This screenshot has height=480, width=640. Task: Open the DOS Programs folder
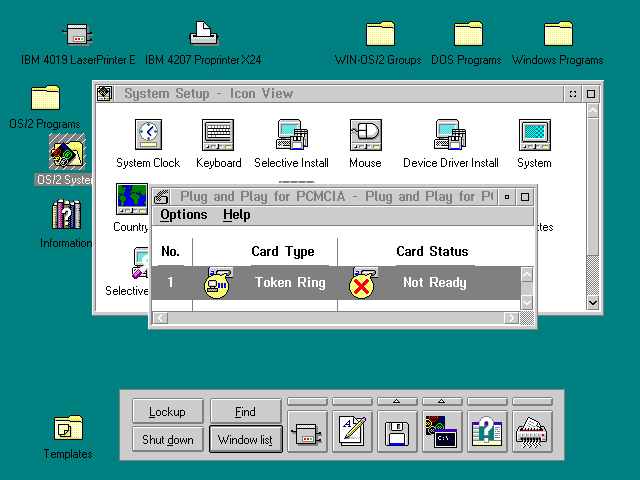tap(468, 33)
